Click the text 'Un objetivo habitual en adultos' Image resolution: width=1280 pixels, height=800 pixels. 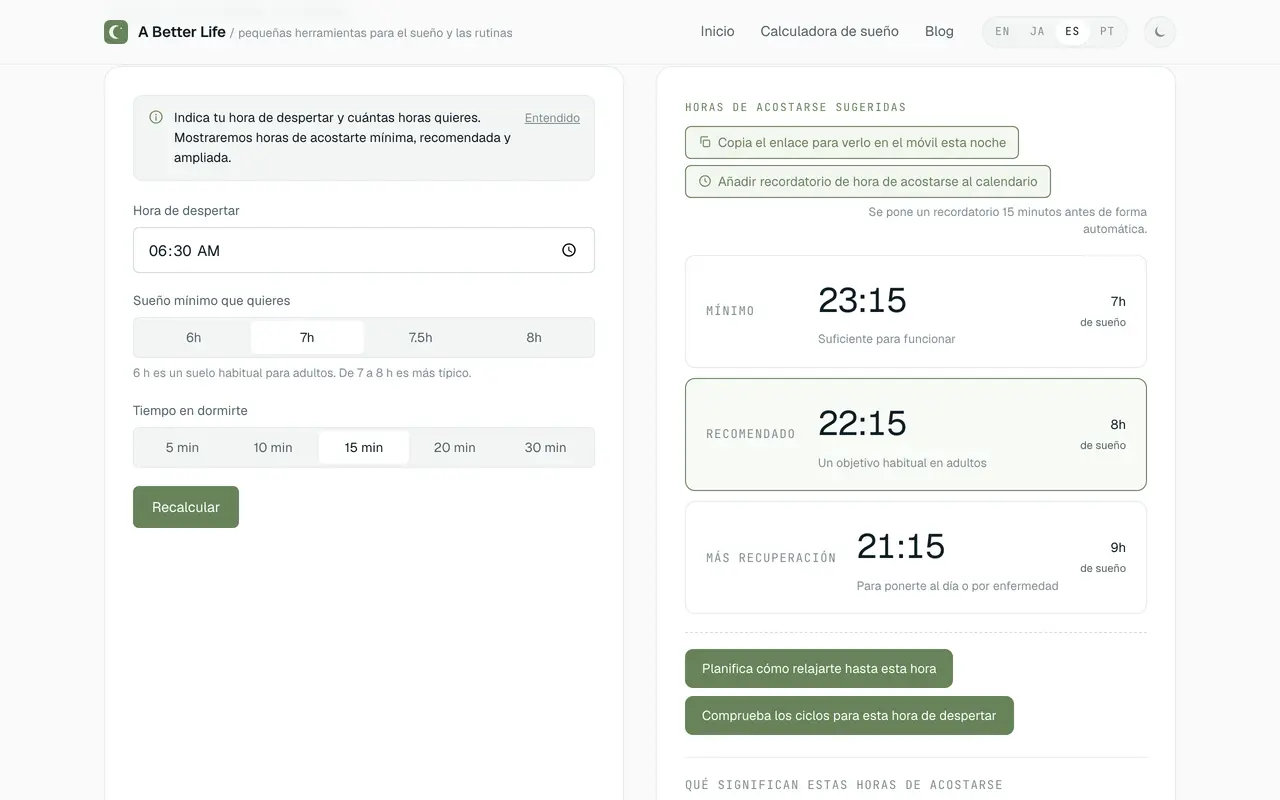(x=902, y=463)
